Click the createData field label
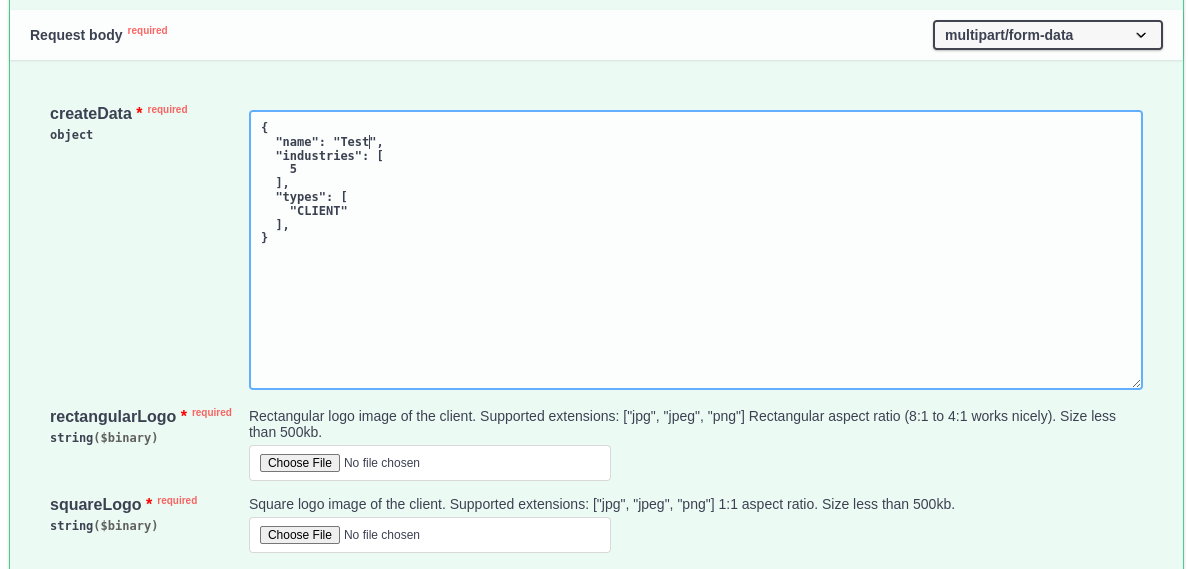Image resolution: width=1188 pixels, height=569 pixels. click(x=91, y=114)
